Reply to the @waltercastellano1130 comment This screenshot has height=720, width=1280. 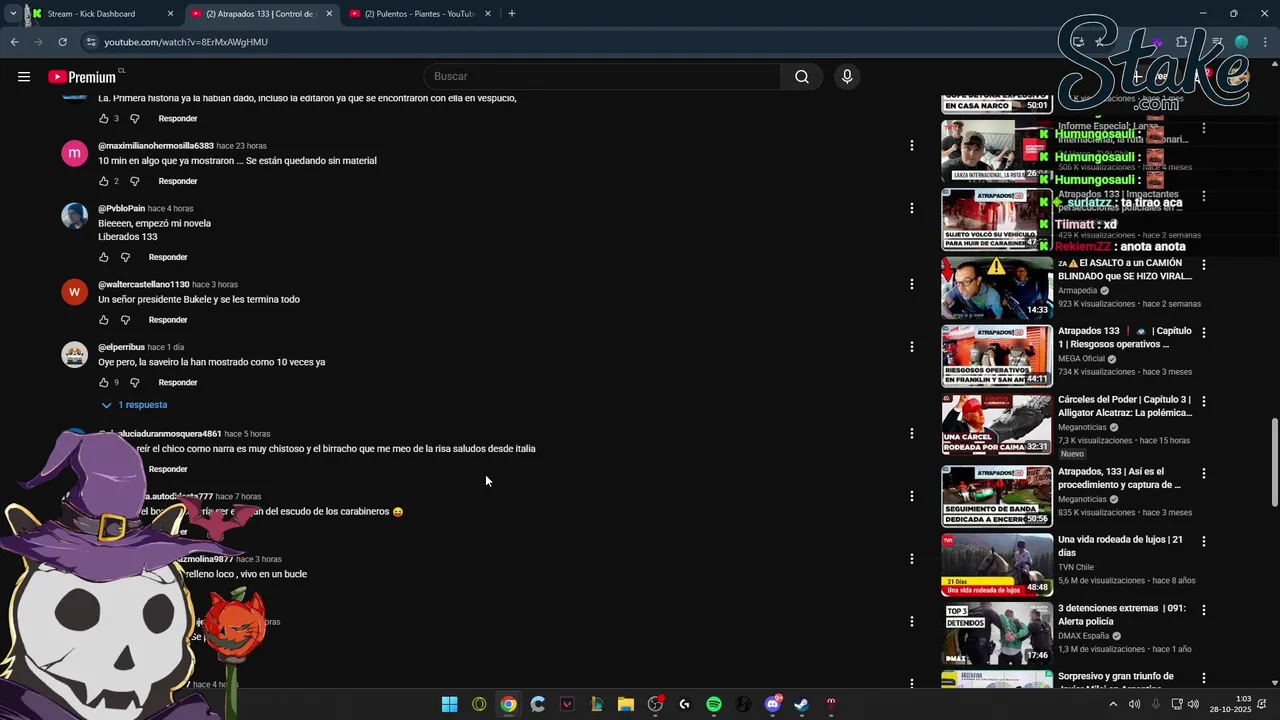point(168,320)
